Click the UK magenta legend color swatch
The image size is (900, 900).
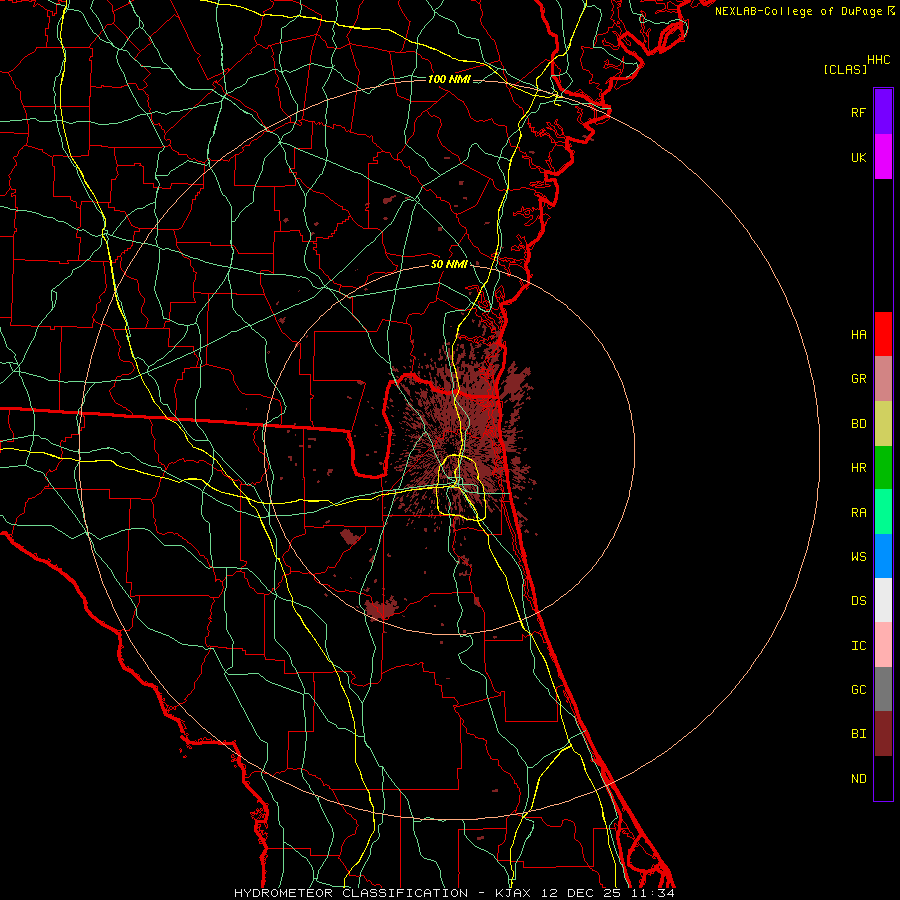coord(883,157)
